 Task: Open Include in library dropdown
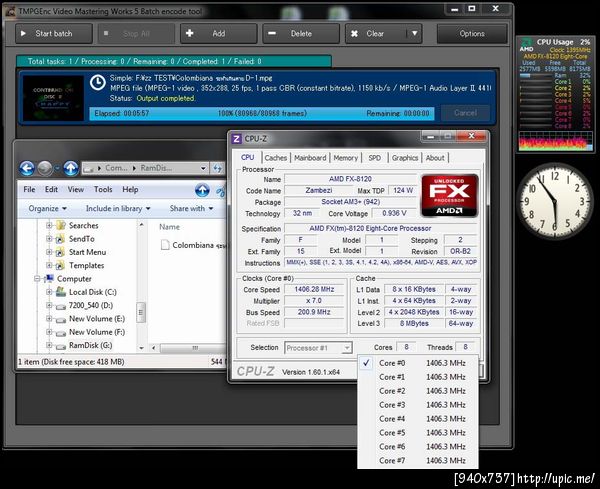click(118, 209)
